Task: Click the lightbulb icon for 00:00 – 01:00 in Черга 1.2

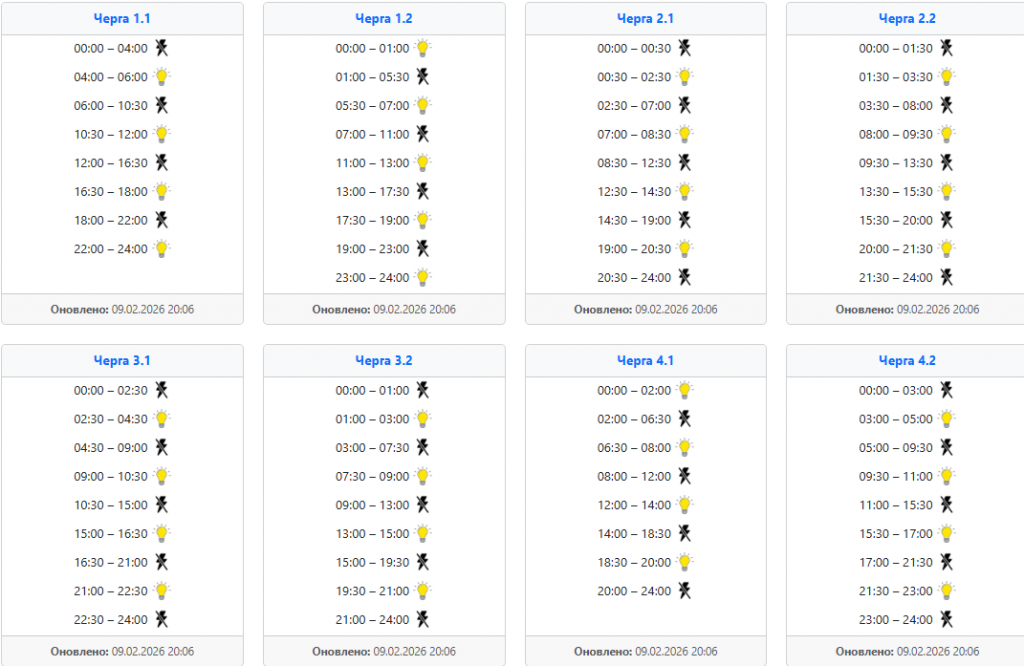Action: point(423,48)
